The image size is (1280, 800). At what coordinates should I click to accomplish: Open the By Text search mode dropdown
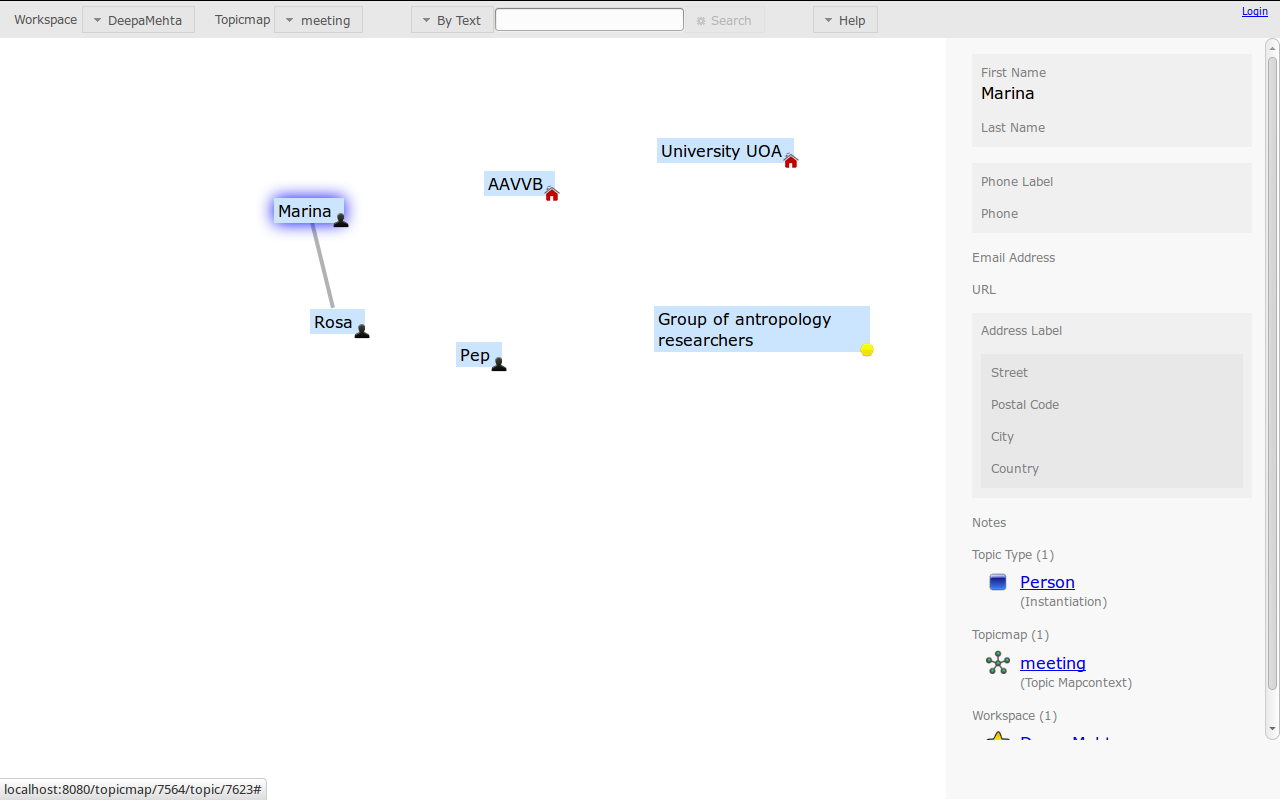[452, 20]
